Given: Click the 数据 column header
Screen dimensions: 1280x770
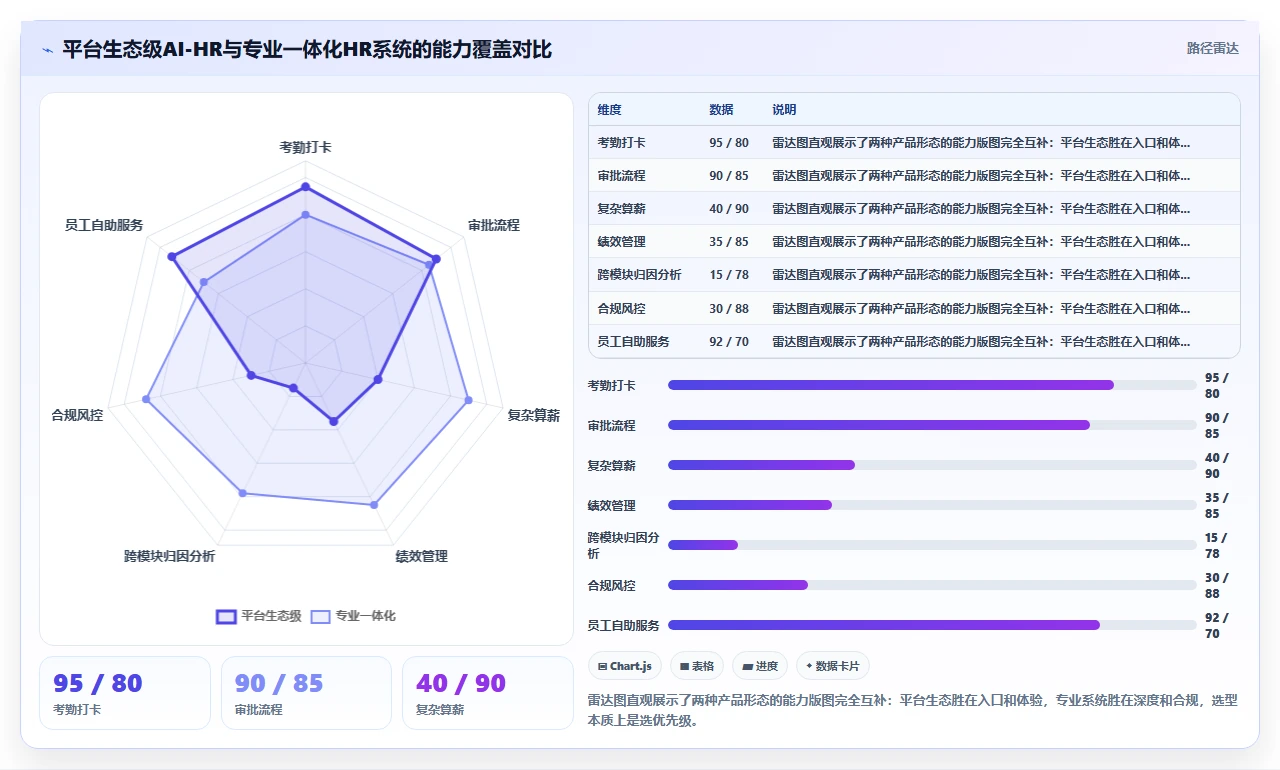Looking at the screenshot, I should (x=721, y=110).
